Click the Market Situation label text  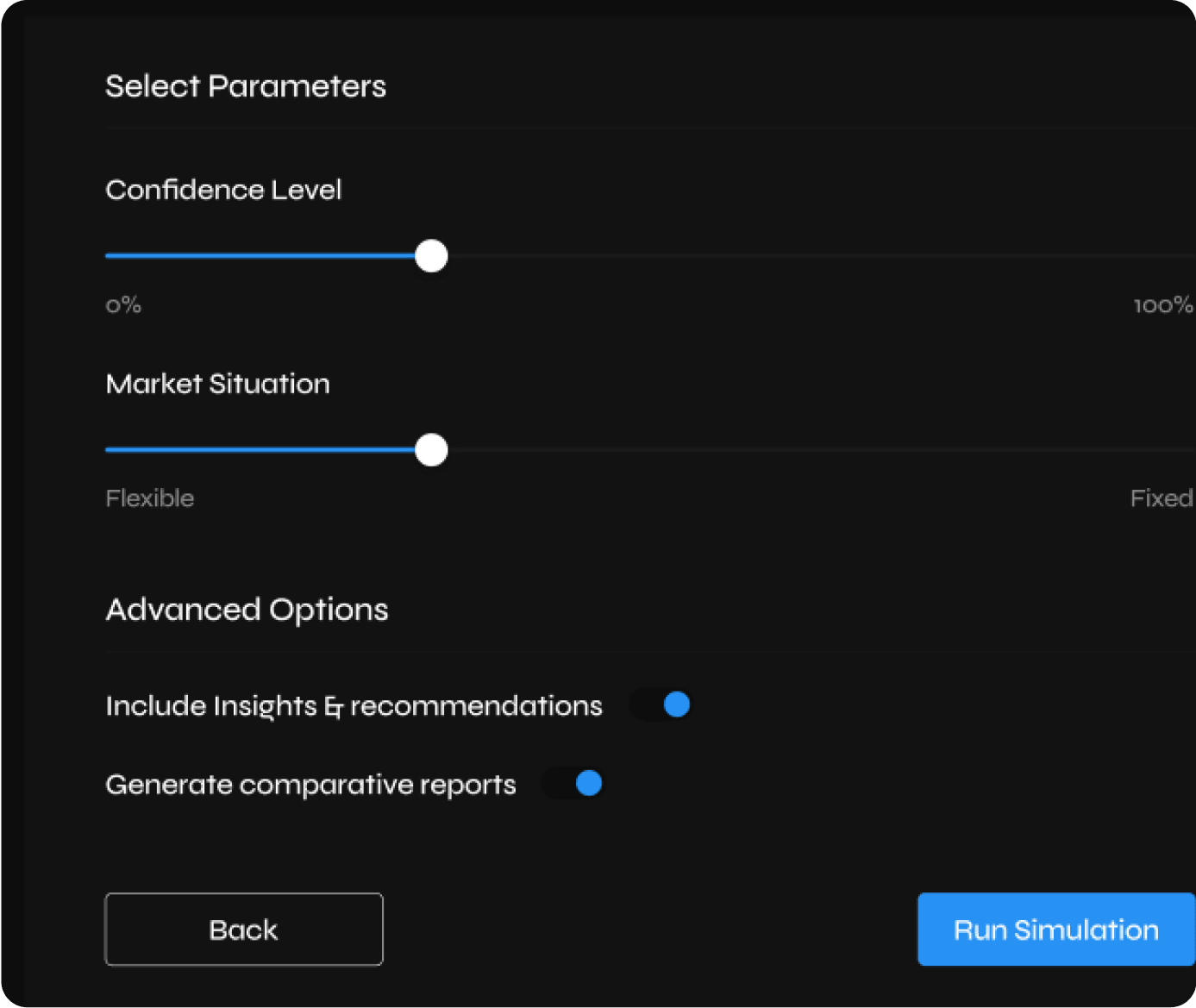[x=217, y=384]
